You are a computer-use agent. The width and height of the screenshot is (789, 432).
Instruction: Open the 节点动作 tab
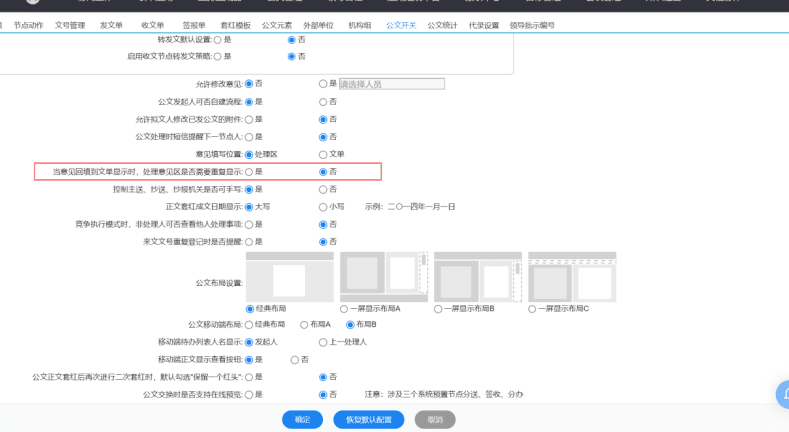coord(28,25)
